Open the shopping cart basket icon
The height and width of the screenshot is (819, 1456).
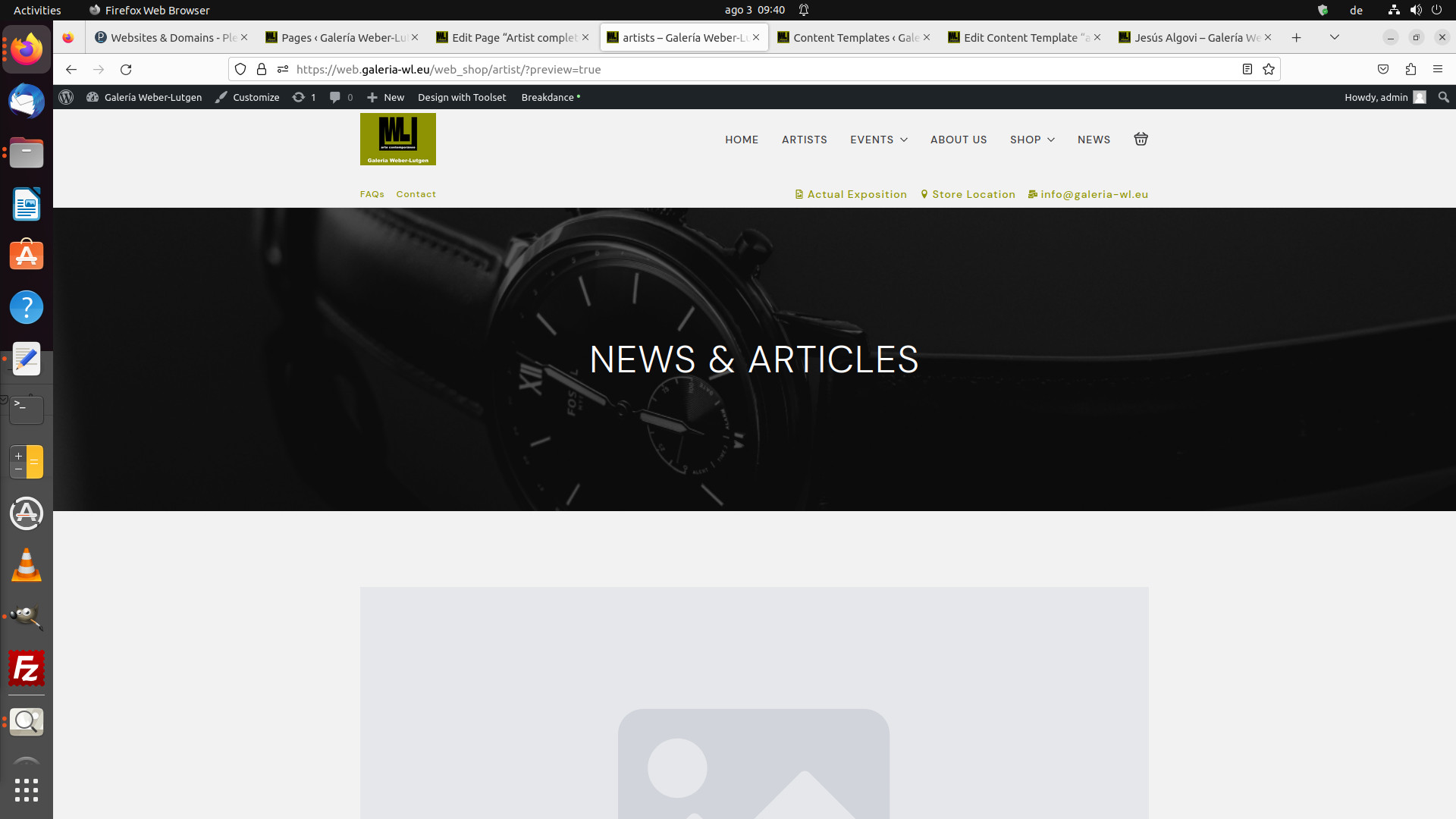pos(1141,139)
